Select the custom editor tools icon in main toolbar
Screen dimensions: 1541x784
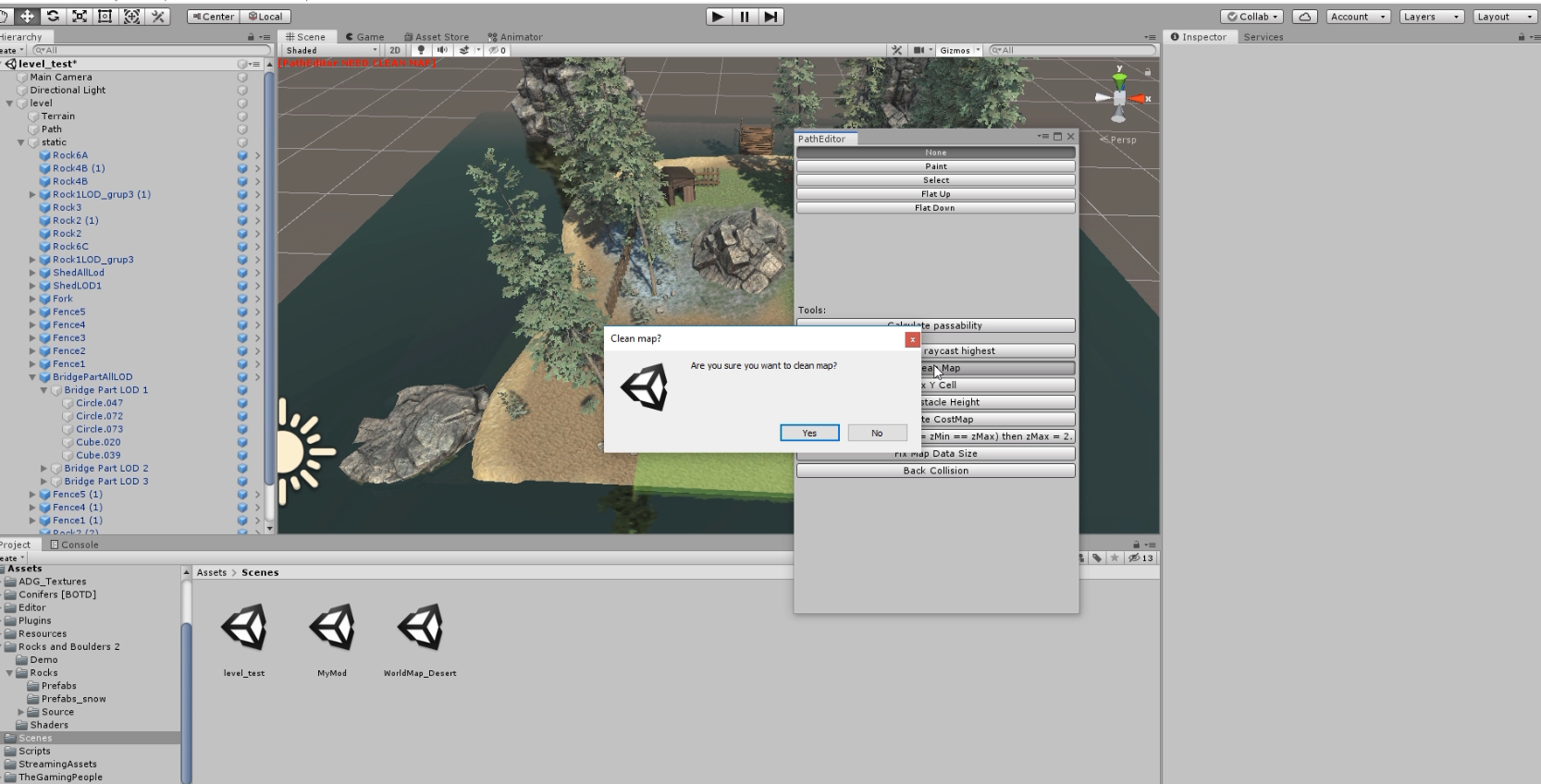[158, 17]
